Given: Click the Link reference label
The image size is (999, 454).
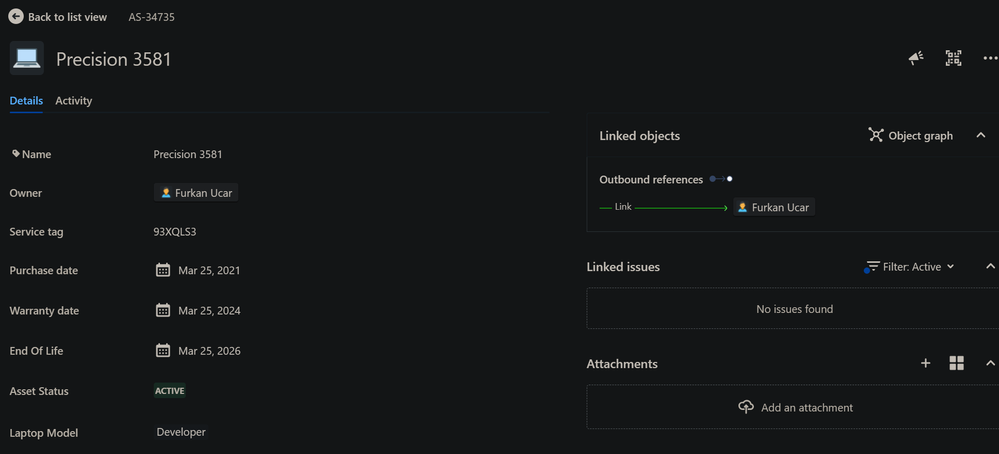Looking at the screenshot, I should pyautogui.click(x=623, y=207).
